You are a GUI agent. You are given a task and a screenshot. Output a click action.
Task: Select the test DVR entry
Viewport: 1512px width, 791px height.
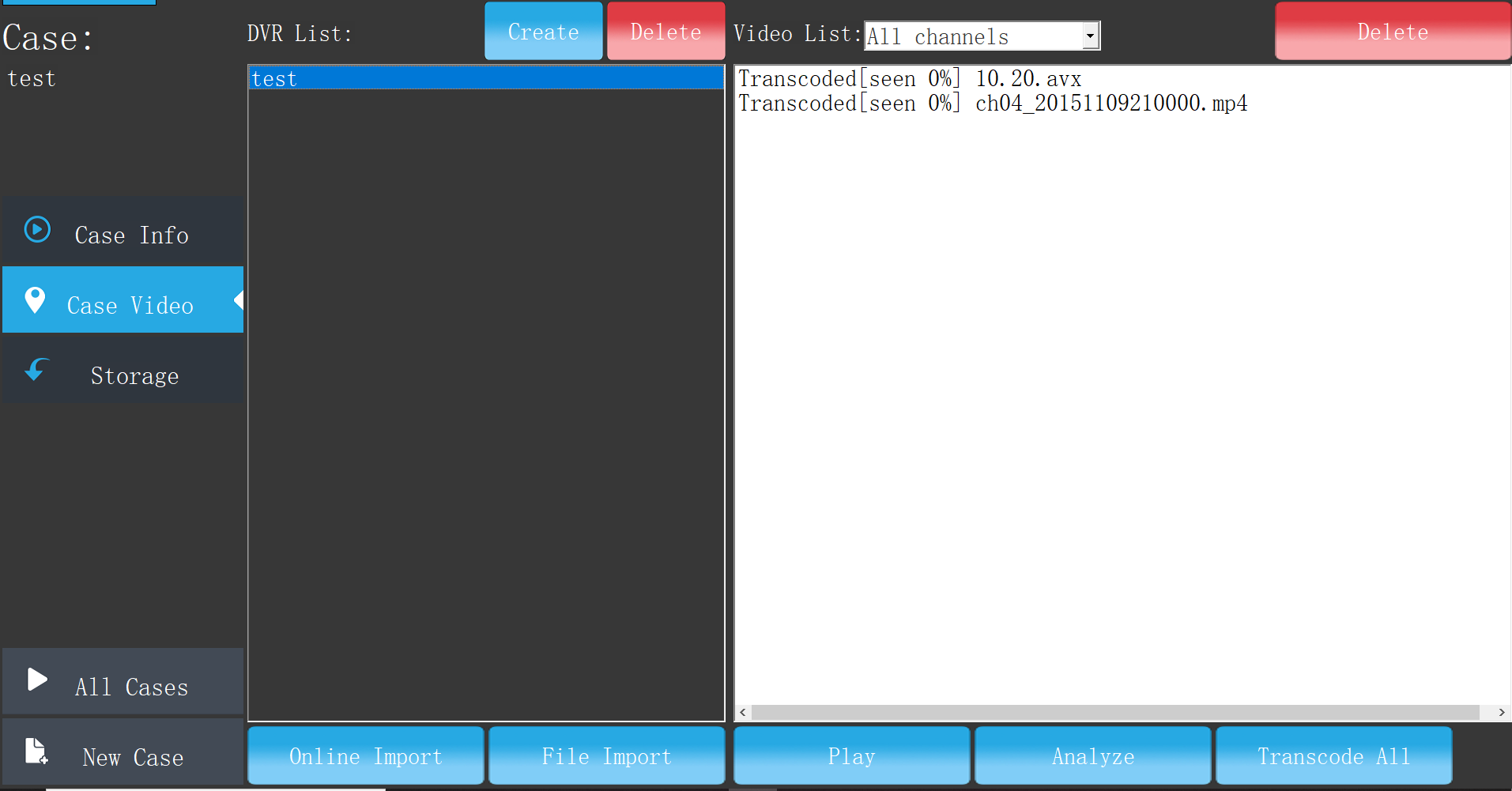[x=485, y=78]
